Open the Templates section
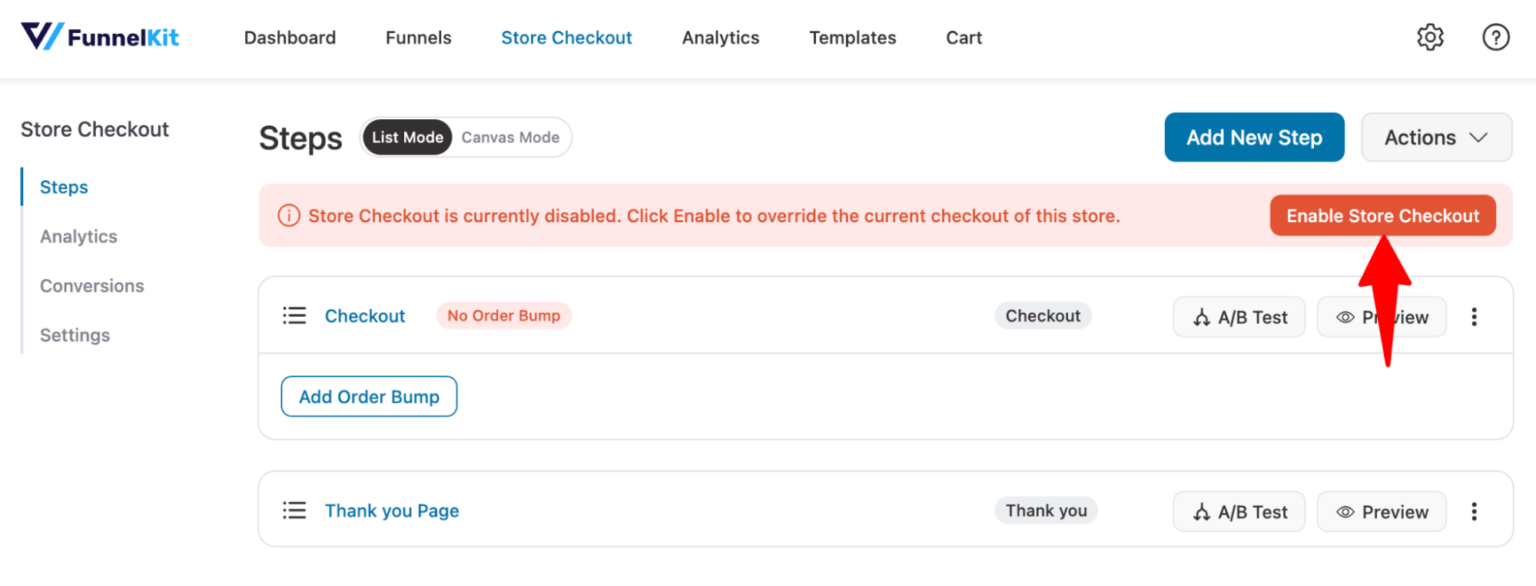1536x586 pixels. (x=852, y=37)
